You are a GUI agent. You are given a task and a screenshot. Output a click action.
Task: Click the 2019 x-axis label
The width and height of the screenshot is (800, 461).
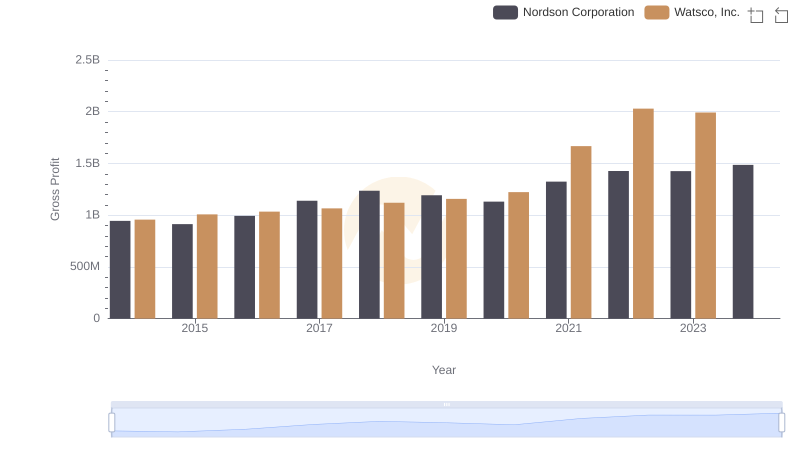443,328
